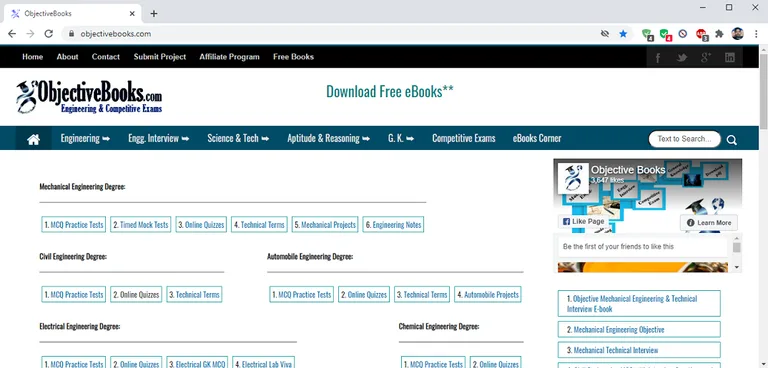The height and width of the screenshot is (368, 768).
Task: Click the padlock site info icon
Action: coord(72,34)
